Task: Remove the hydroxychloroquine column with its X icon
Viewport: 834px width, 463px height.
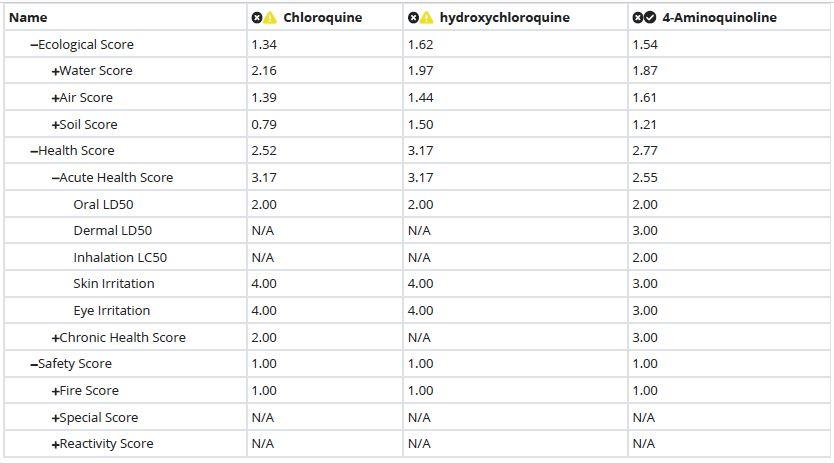Action: click(x=414, y=18)
